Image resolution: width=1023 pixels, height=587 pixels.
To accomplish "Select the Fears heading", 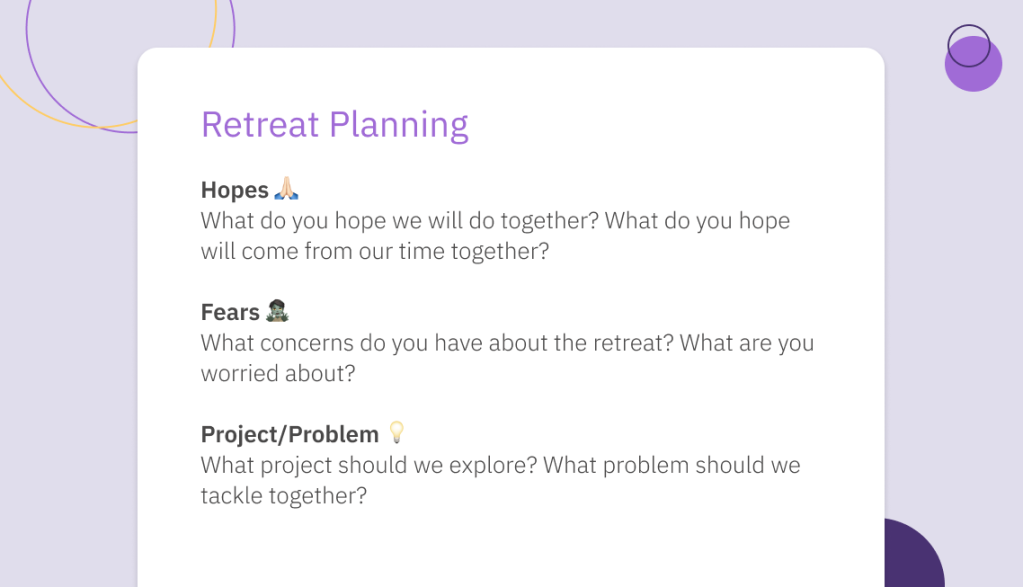I will pyautogui.click(x=230, y=312).
